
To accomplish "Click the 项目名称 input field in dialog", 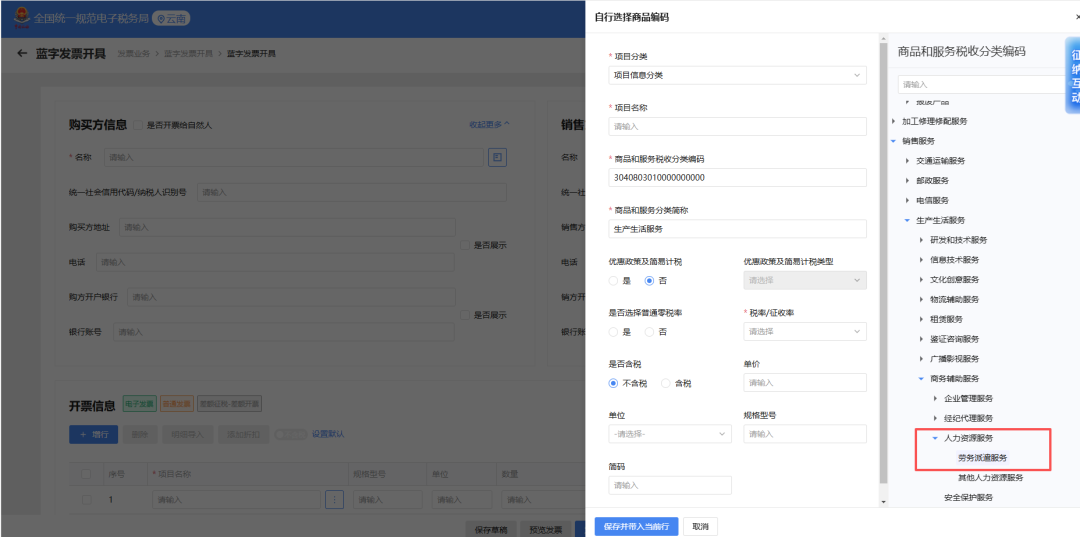I will click(737, 127).
